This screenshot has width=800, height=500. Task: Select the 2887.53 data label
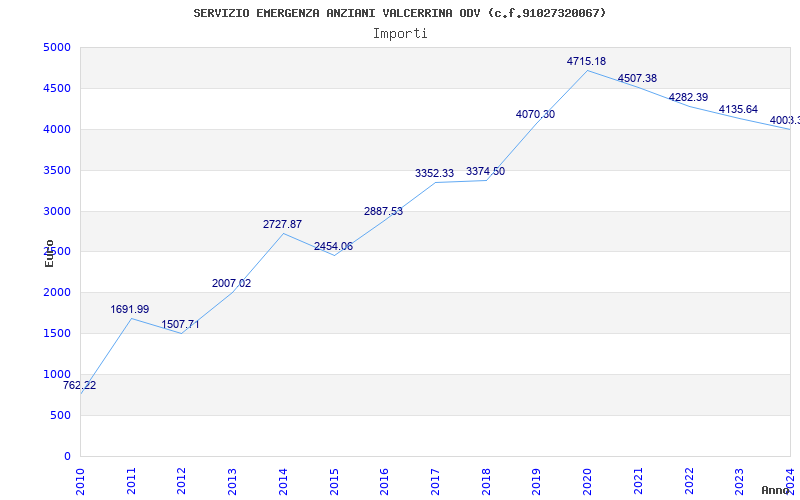pyautogui.click(x=383, y=211)
